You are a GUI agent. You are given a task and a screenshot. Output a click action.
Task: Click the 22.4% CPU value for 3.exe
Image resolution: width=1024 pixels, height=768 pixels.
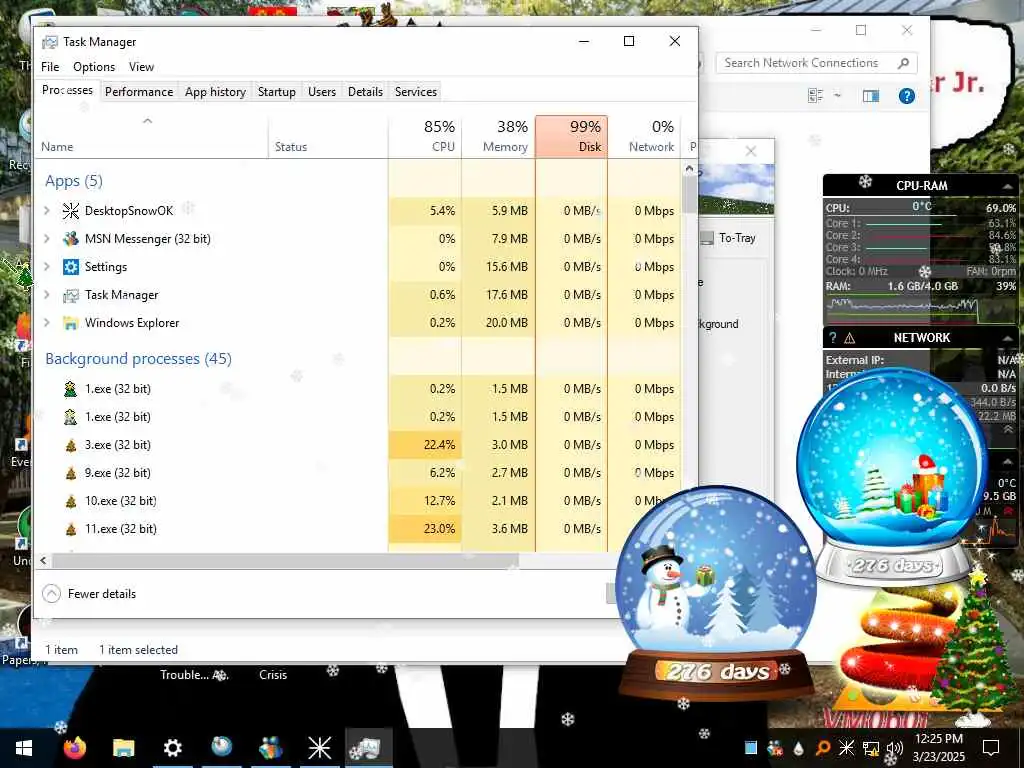tap(439, 445)
